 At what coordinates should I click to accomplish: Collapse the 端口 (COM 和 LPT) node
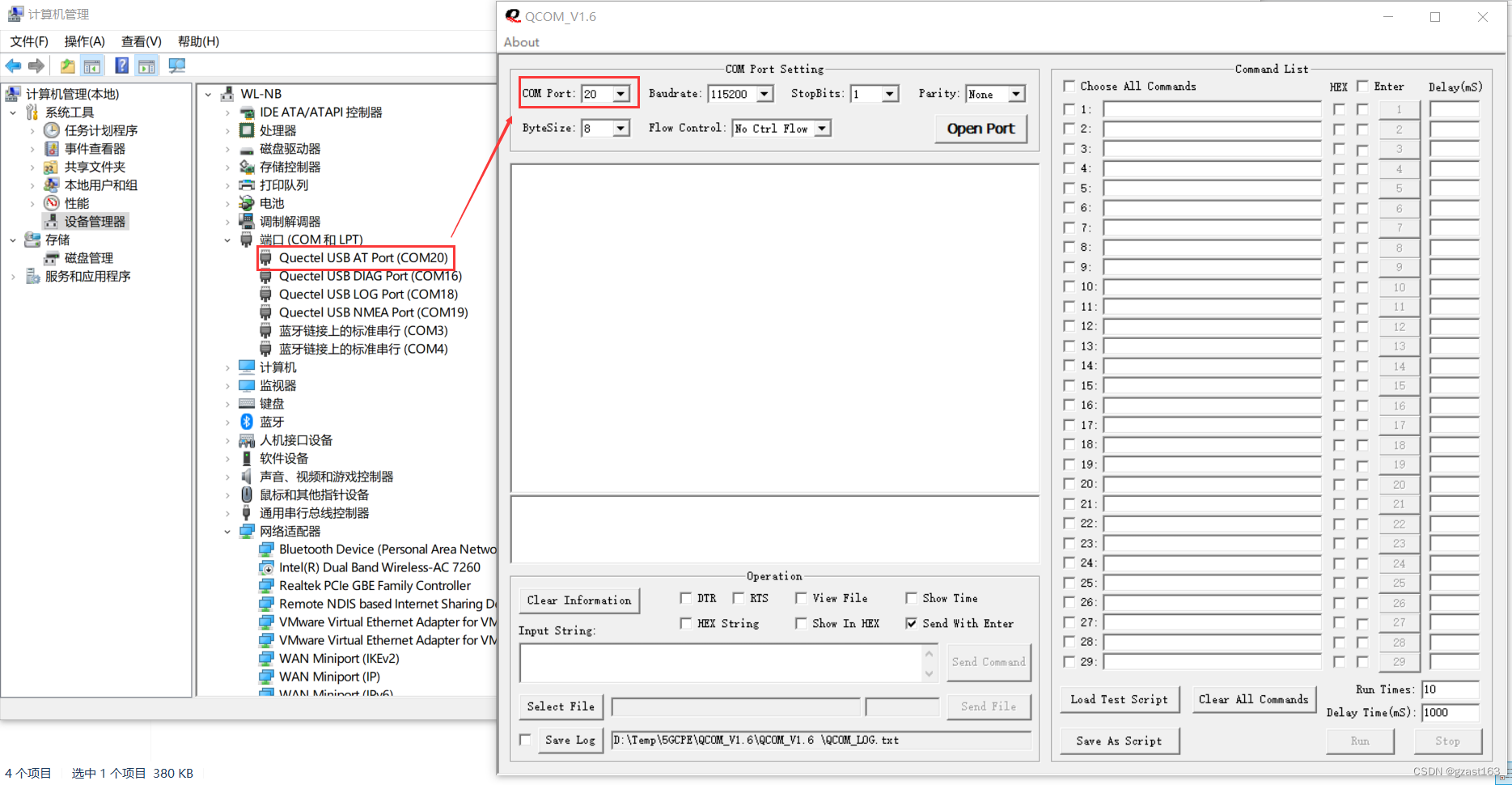(x=227, y=240)
